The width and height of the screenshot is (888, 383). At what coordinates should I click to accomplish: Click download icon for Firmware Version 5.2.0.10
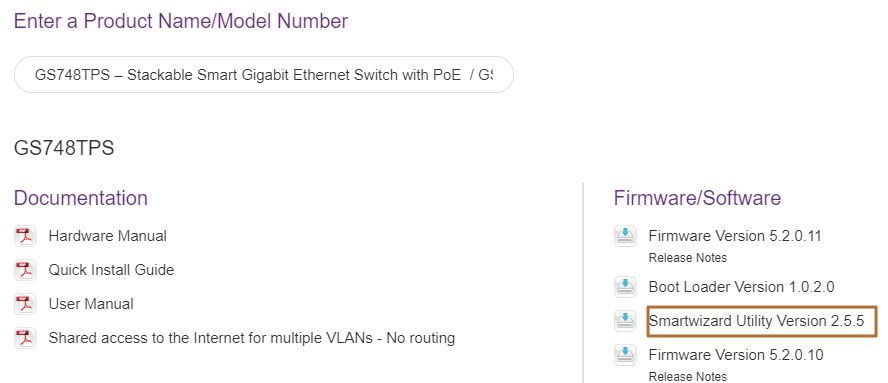point(625,355)
